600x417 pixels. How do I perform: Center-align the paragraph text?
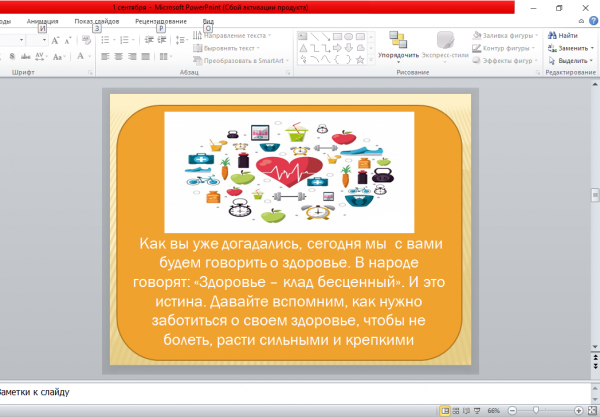point(118,57)
